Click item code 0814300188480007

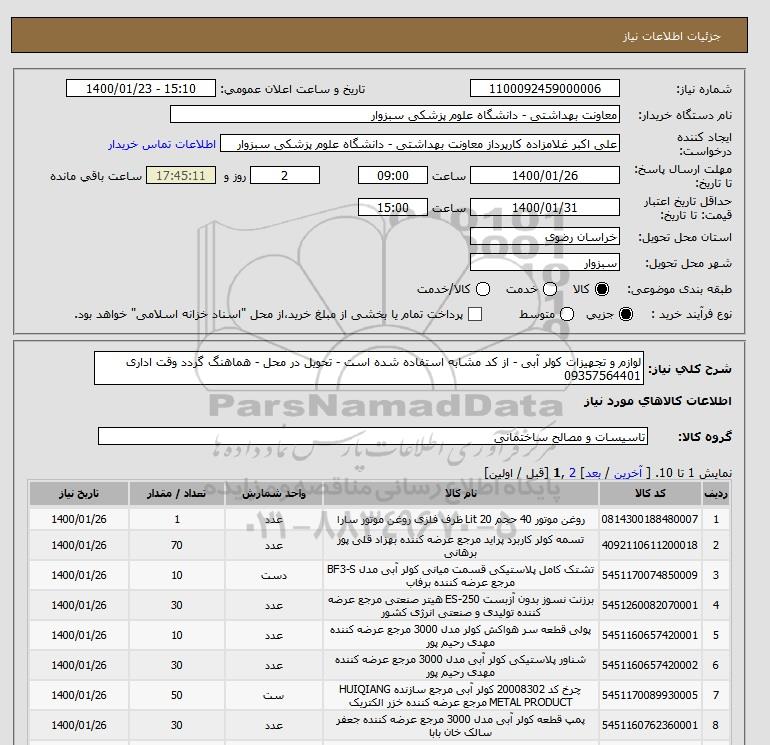650,520
